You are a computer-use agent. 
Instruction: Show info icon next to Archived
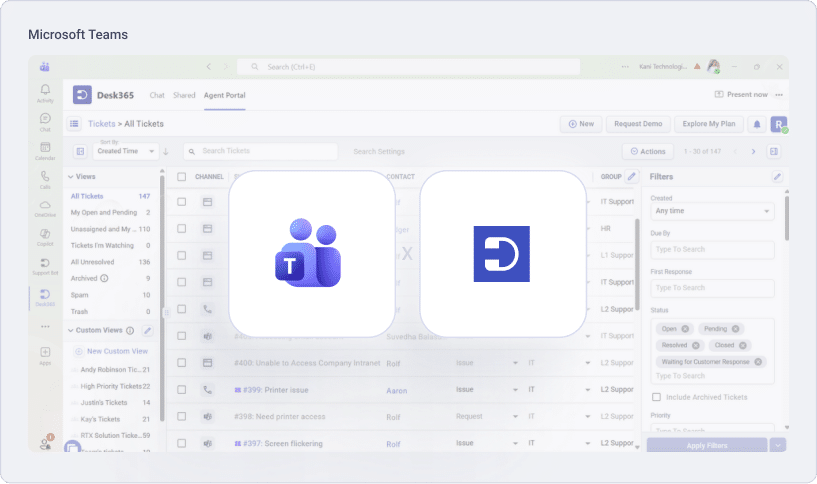tap(104, 278)
